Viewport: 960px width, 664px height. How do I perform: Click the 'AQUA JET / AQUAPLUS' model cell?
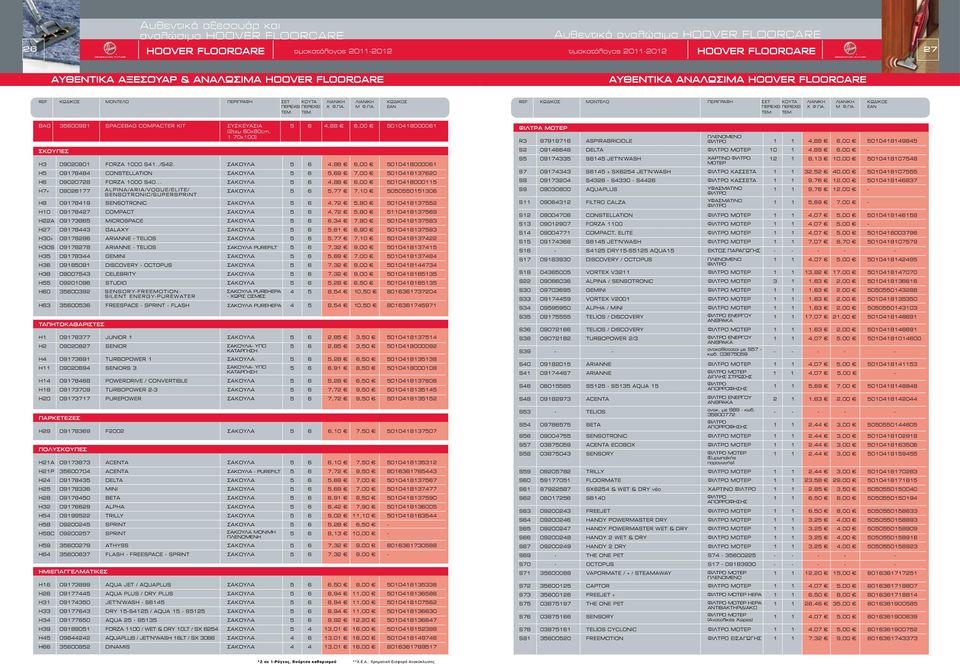[138, 585]
